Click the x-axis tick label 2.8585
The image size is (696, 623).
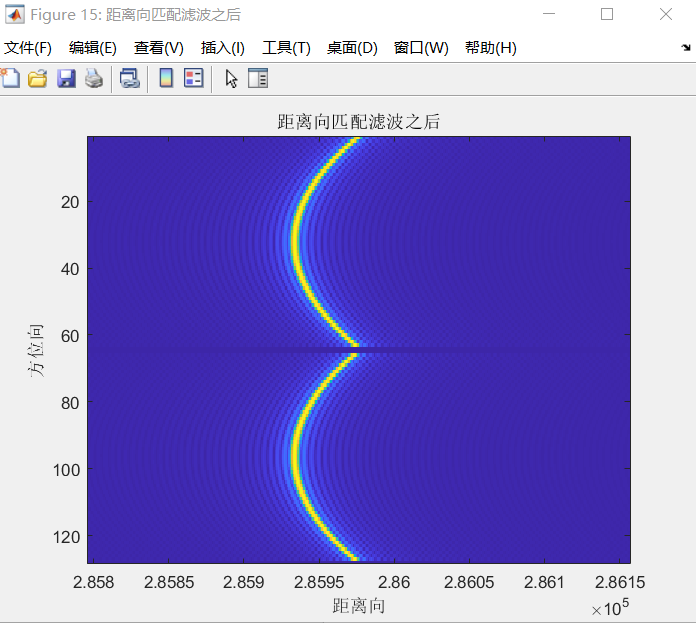tap(169, 582)
